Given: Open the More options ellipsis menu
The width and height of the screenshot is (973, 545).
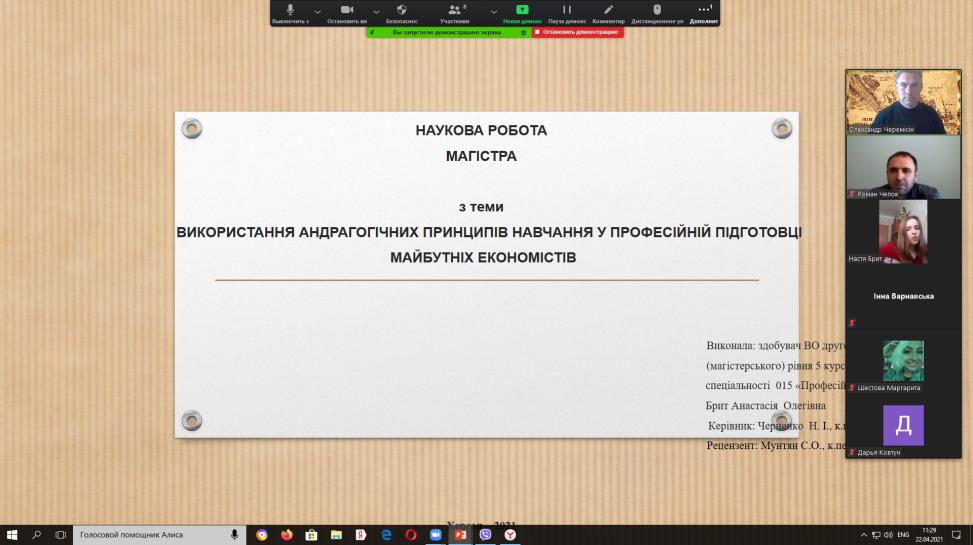Looking at the screenshot, I should pyautogui.click(x=704, y=10).
